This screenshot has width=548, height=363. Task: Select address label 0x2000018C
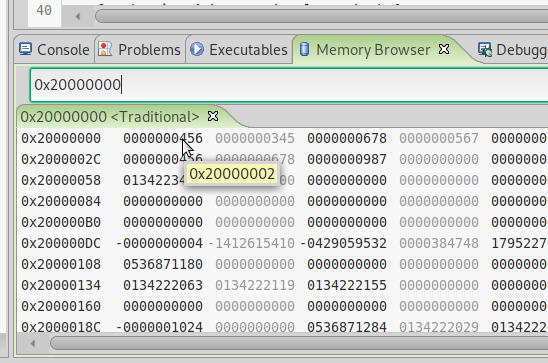61,327
